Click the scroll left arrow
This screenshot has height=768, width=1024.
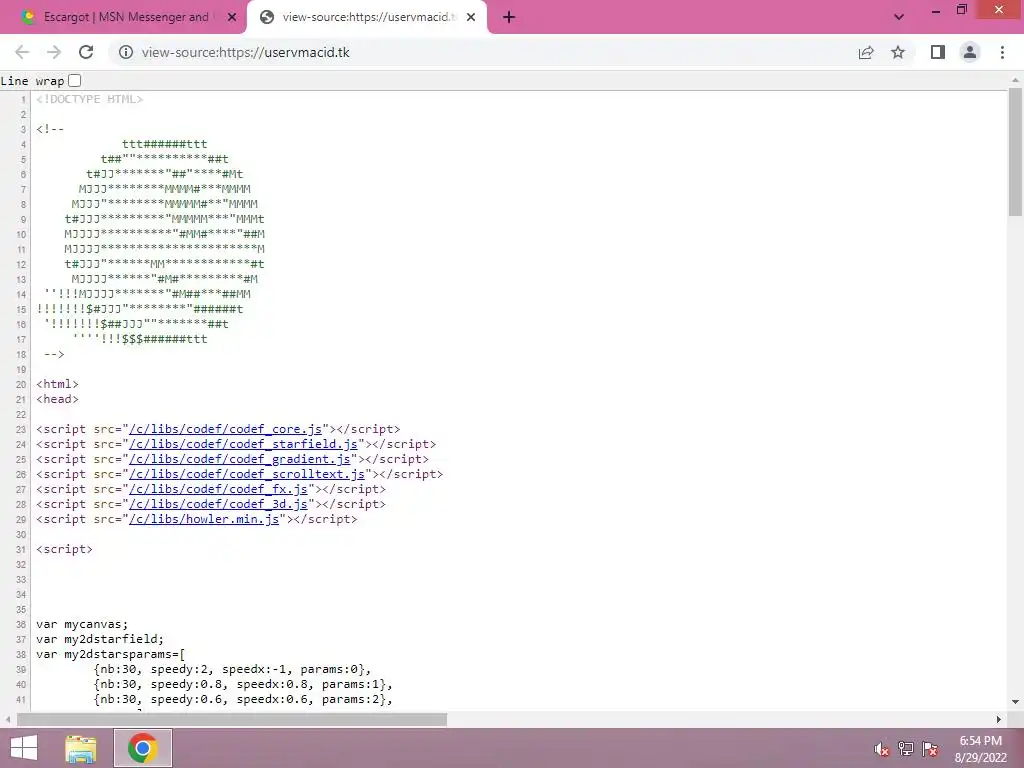8,719
